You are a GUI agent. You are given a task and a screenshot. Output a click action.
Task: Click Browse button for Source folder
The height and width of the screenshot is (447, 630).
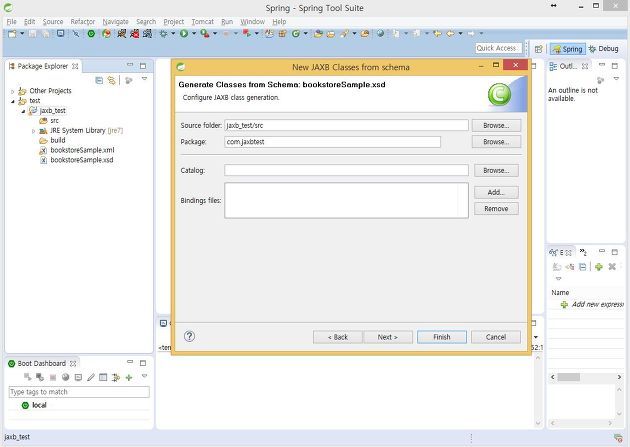[496, 125]
